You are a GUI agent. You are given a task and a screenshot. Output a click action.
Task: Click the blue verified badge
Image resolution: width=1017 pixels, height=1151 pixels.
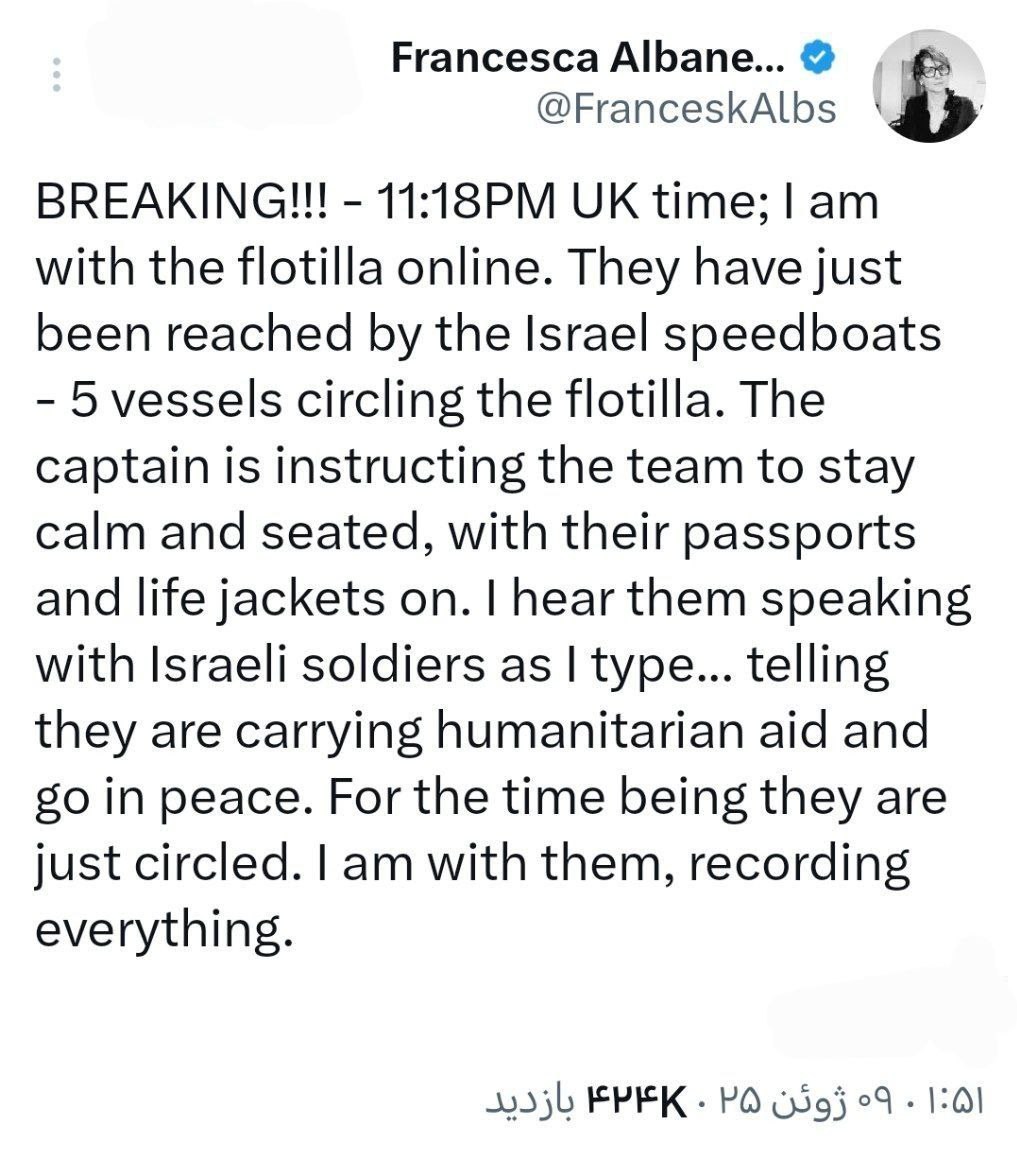[x=818, y=57]
